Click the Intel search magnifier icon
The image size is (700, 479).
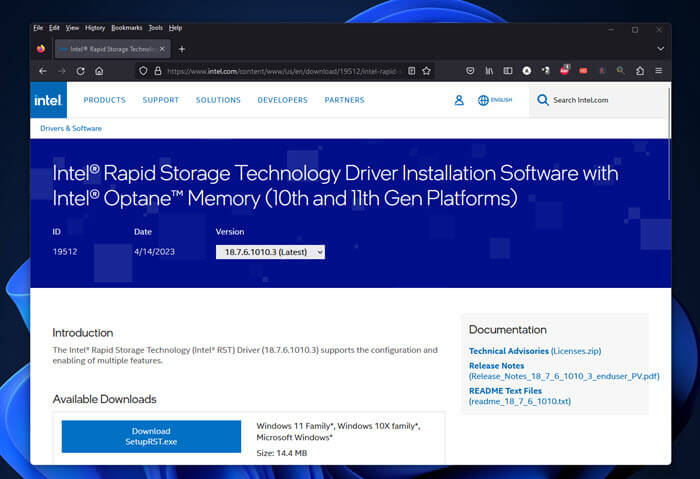click(x=542, y=100)
